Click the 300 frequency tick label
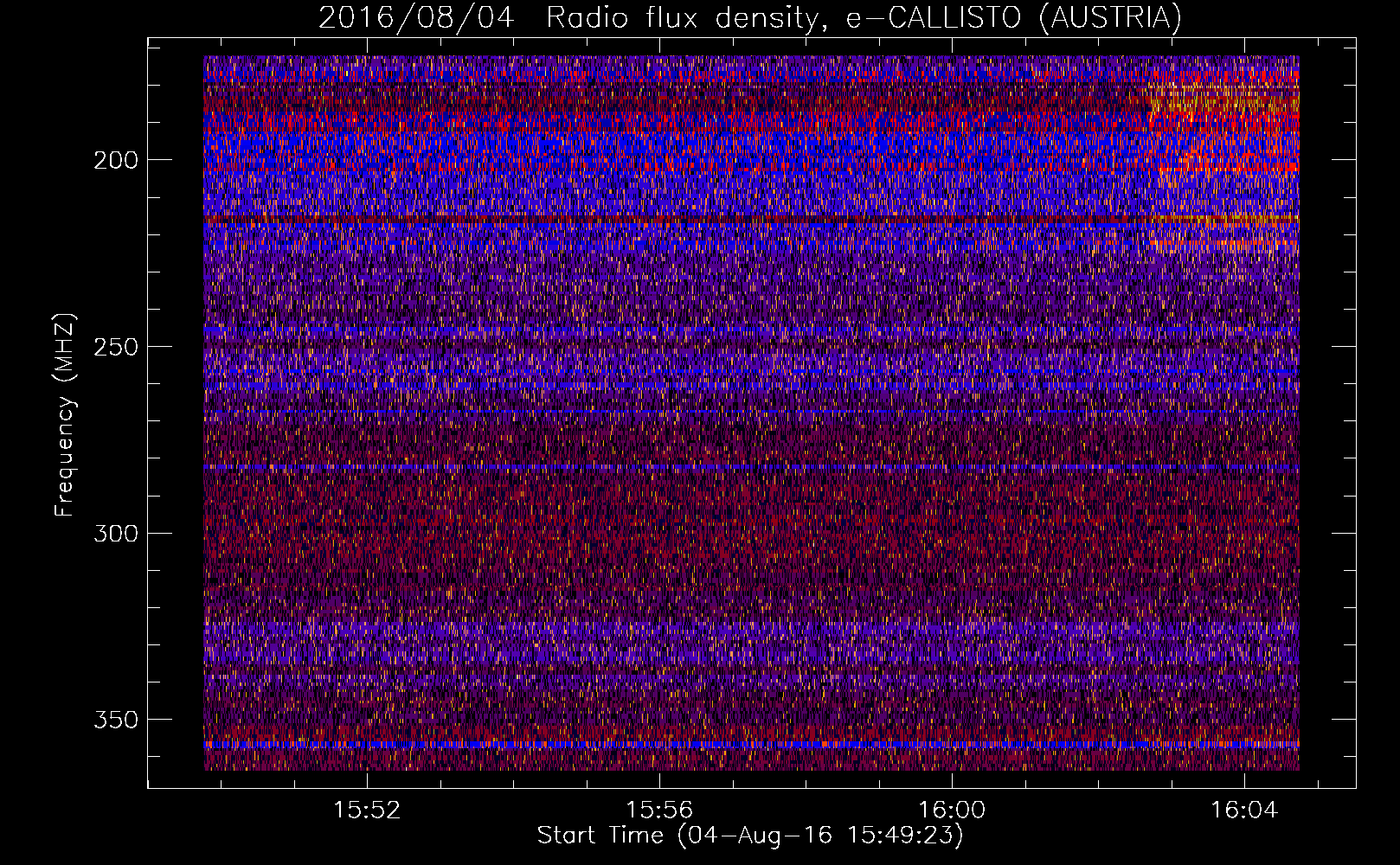Screen dimensions: 1400x865 (116, 534)
